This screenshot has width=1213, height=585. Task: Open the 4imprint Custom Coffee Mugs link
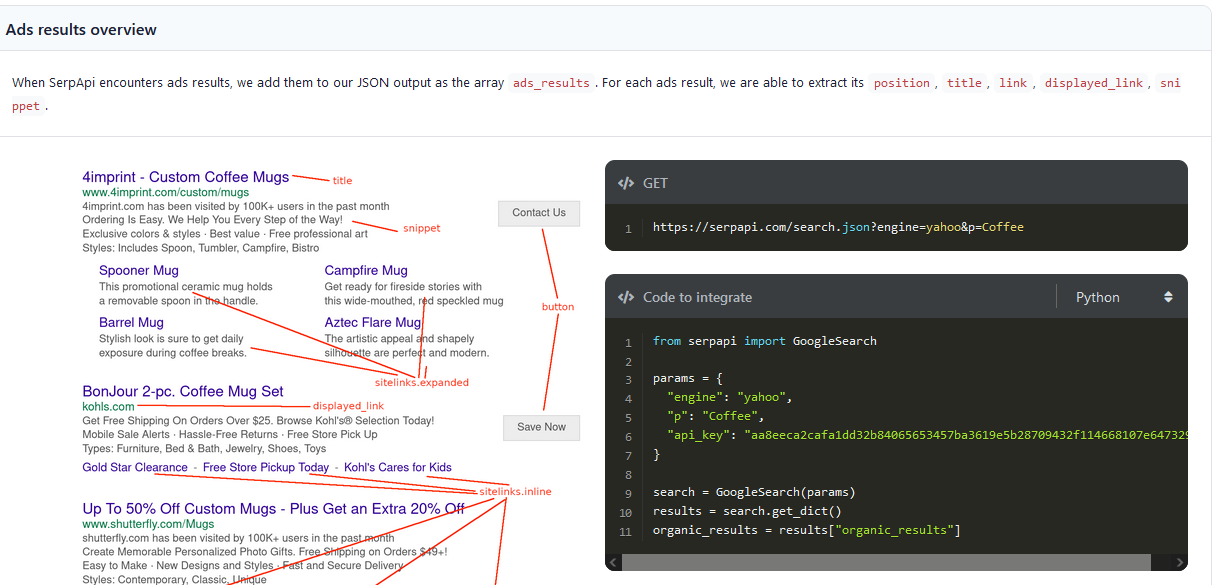[186, 176]
